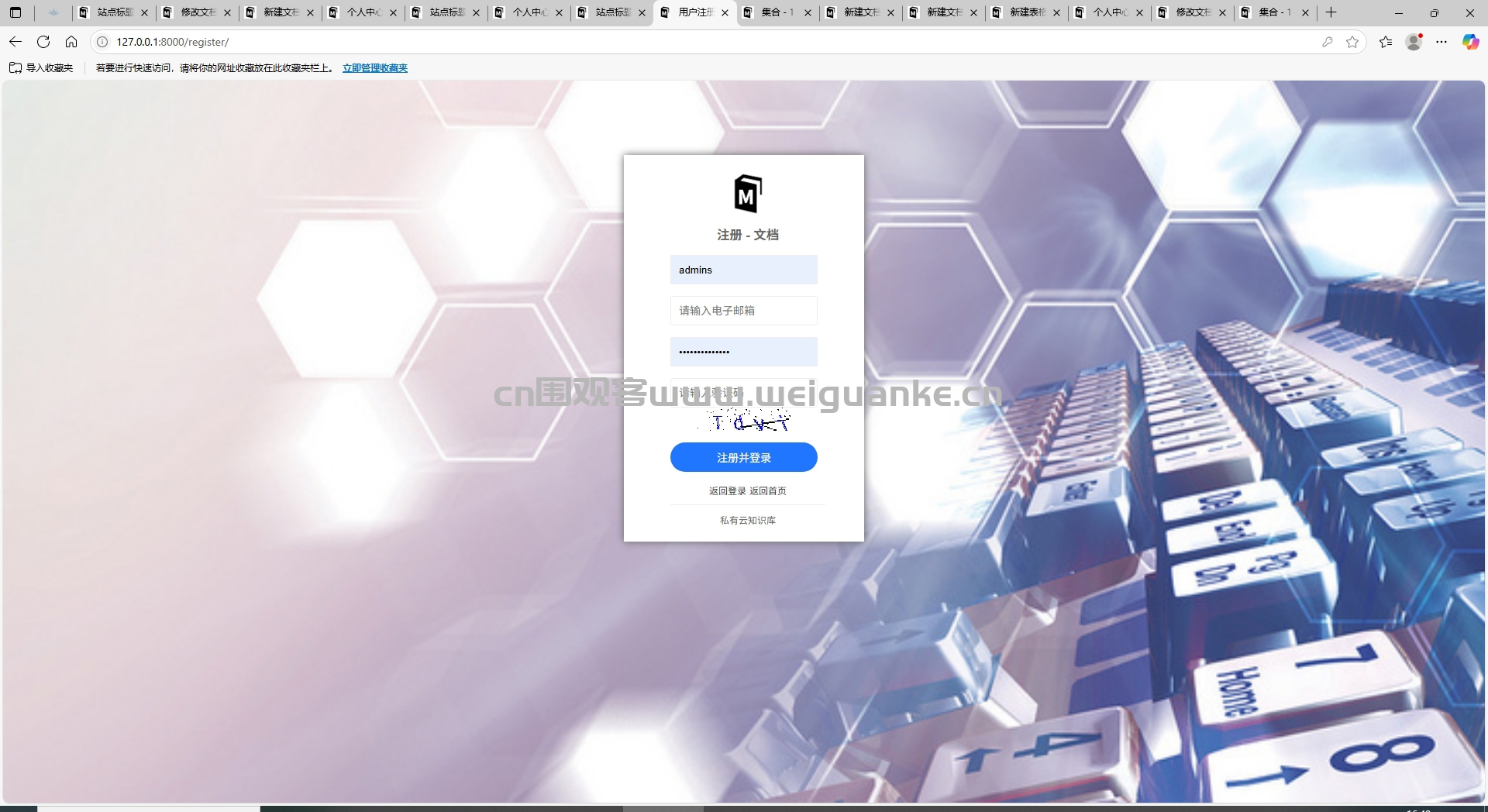This screenshot has height=812, width=1488.
Task: Follow the 返回登录 link
Action: pyautogui.click(x=727, y=491)
